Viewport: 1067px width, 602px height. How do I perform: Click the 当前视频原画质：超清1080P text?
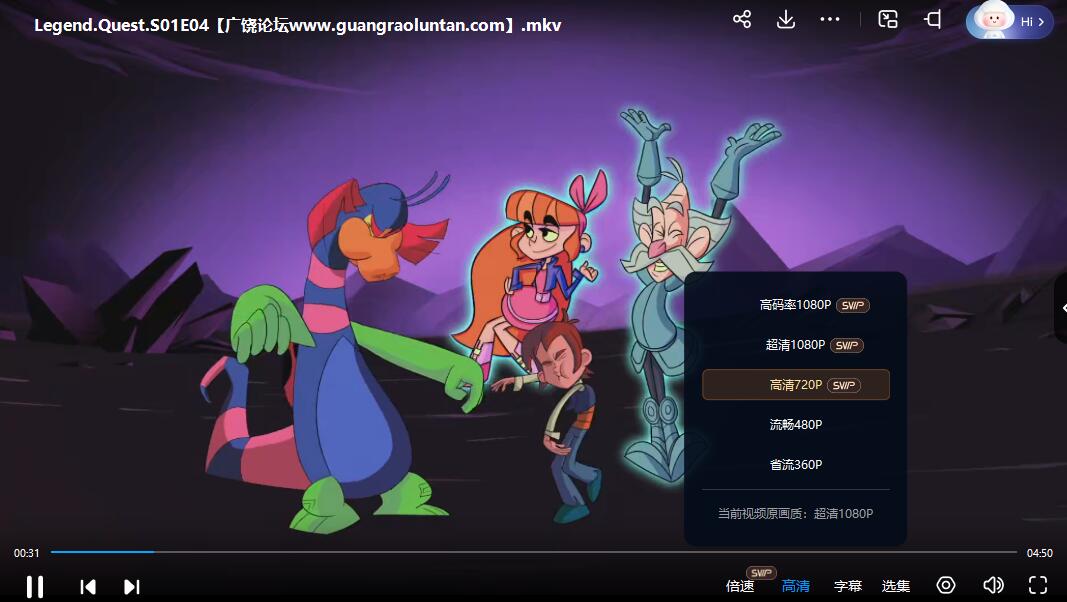point(795,514)
